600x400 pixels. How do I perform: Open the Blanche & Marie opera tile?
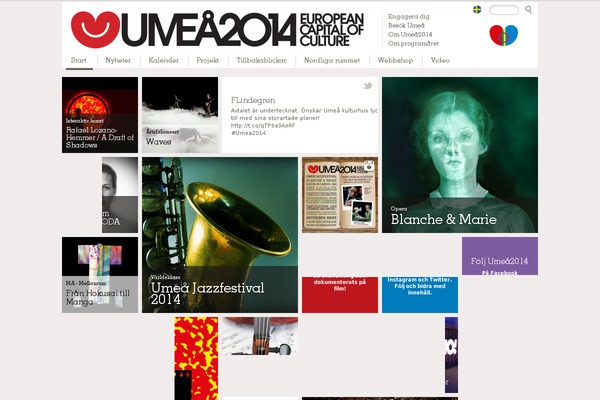(x=460, y=155)
